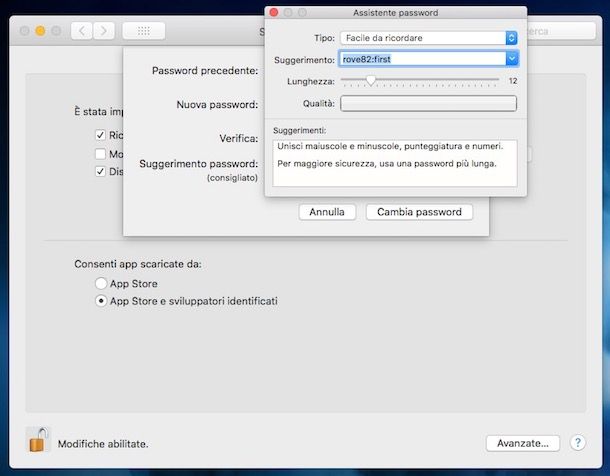
Task: Click the 'Verifica:' label
Action: 239,138
